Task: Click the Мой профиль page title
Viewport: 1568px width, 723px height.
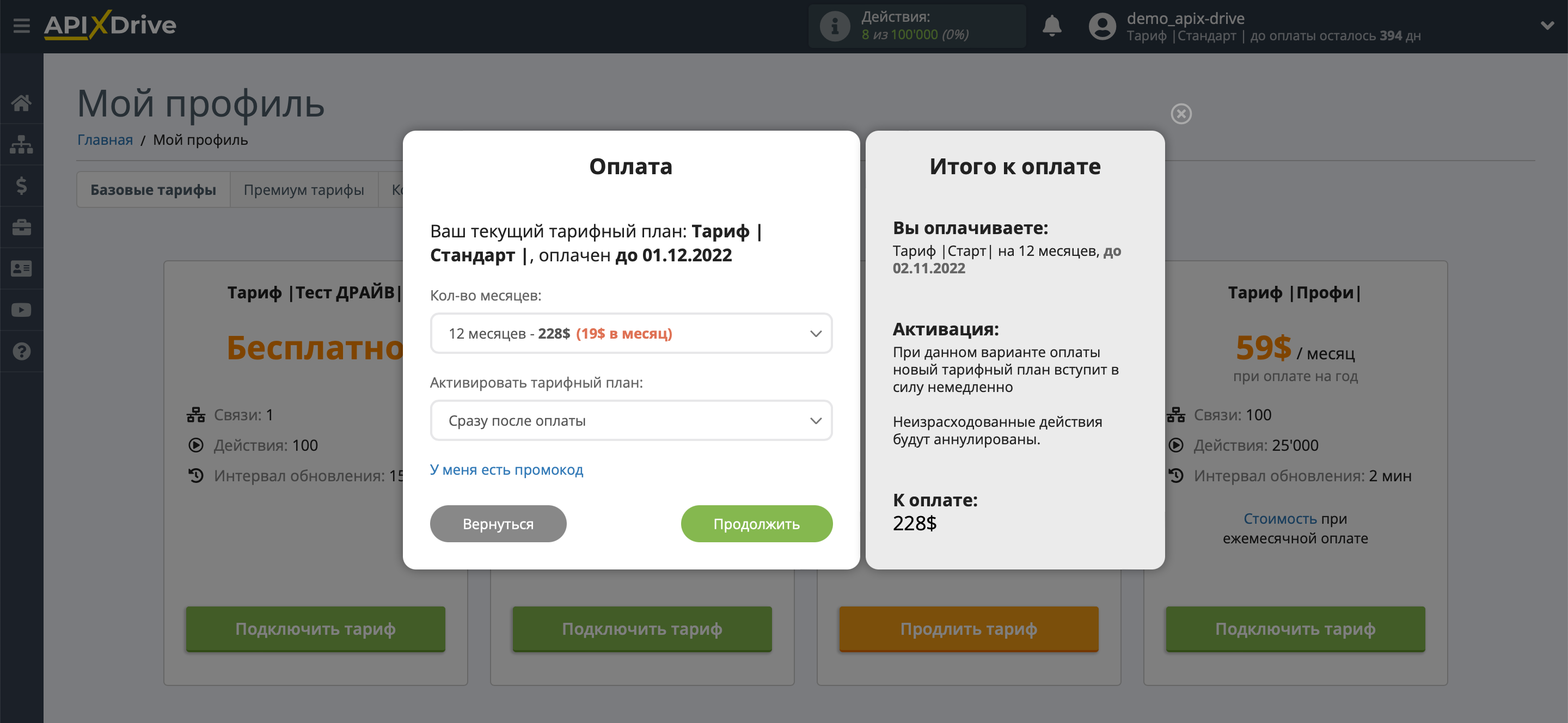Action: 201,103
